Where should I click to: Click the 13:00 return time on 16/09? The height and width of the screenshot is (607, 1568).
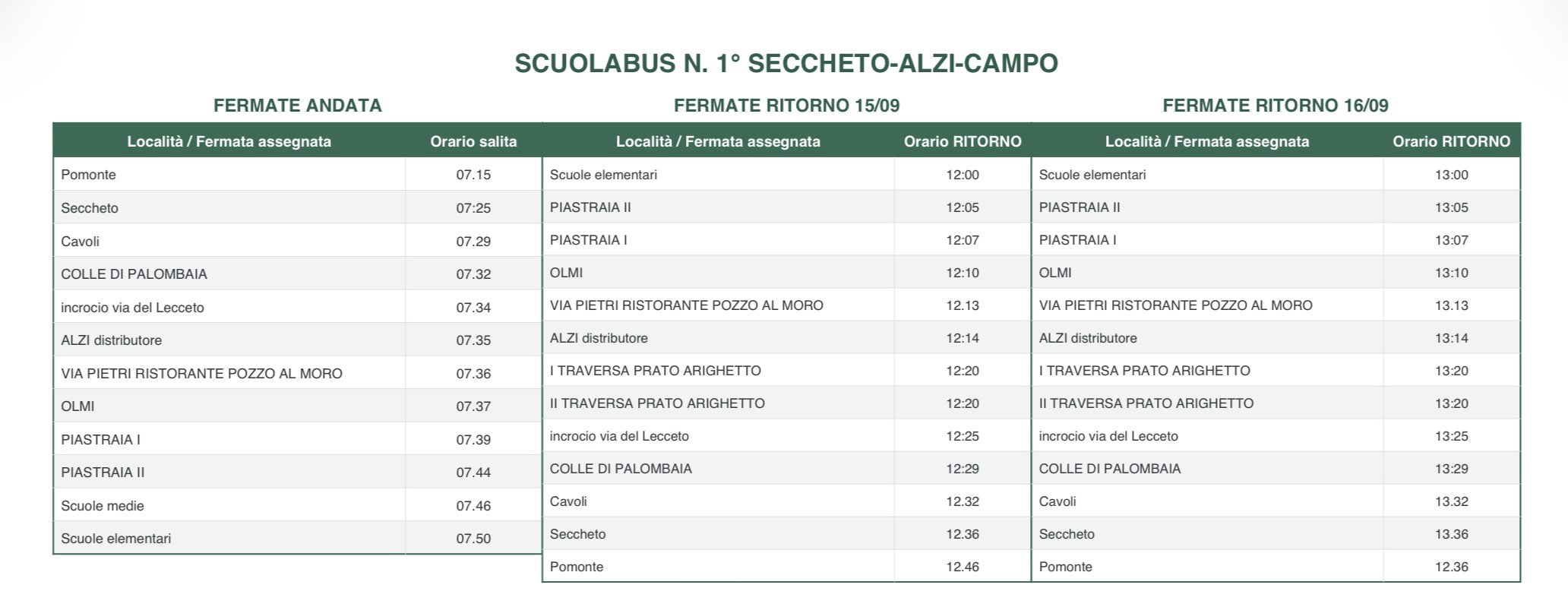(1452, 174)
